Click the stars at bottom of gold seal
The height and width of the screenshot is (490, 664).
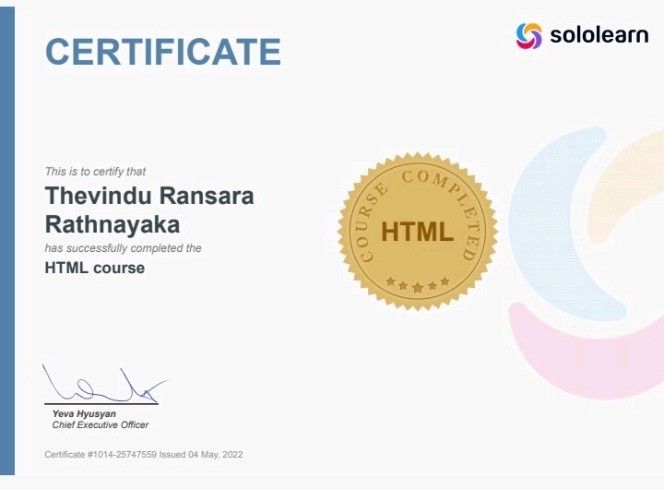tap(417, 285)
